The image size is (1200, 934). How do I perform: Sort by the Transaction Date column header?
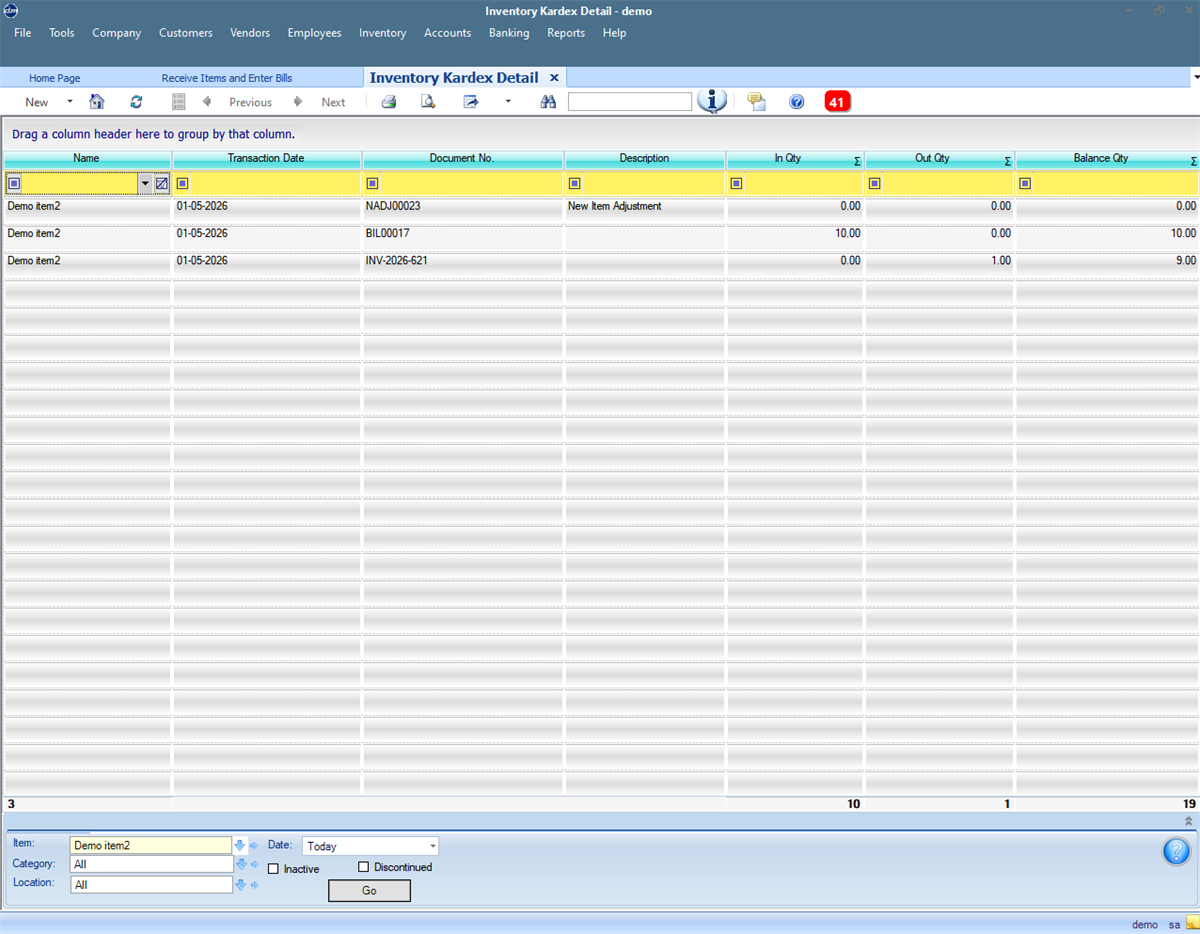[x=266, y=159]
